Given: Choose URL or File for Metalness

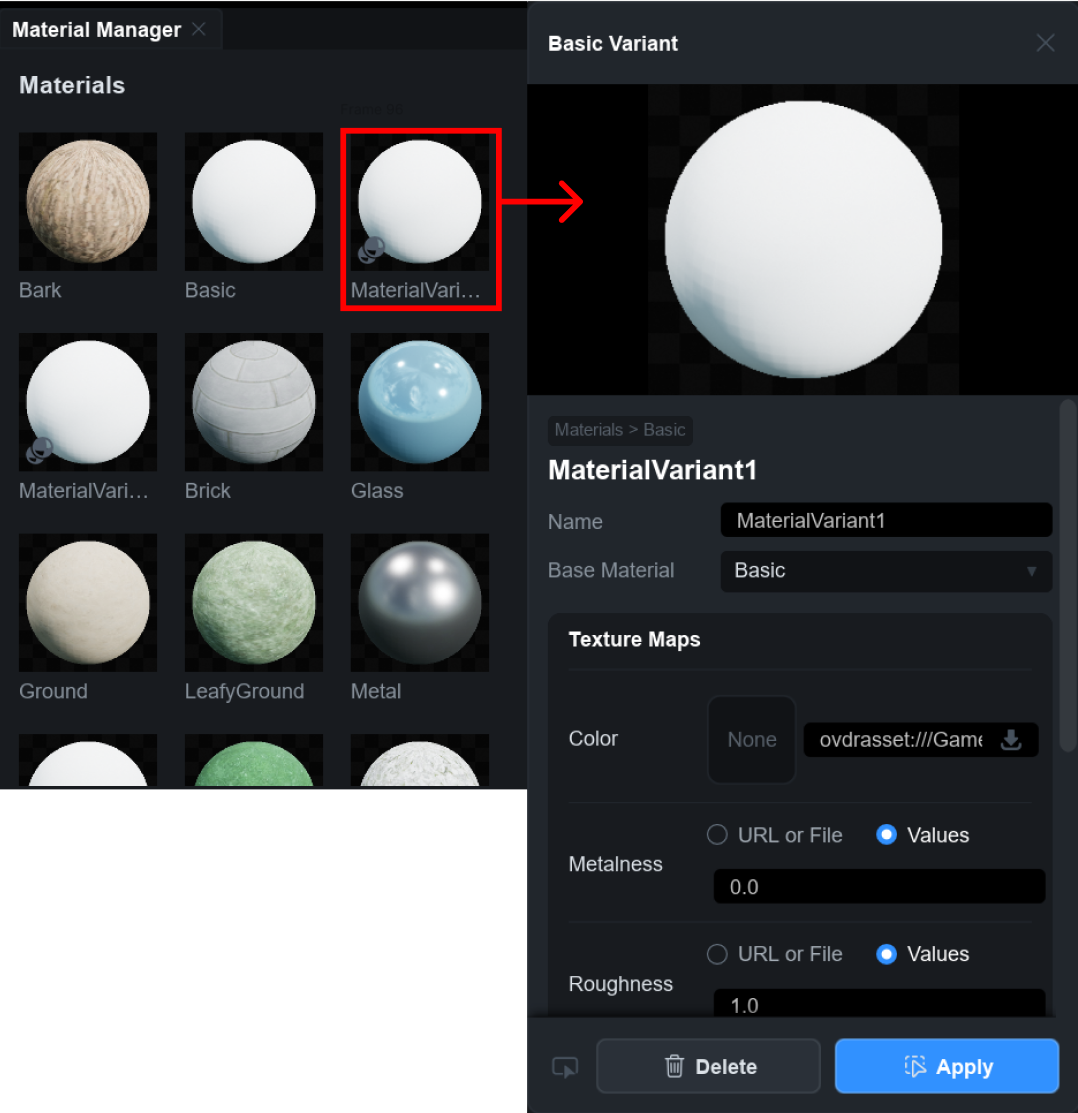Looking at the screenshot, I should [717, 835].
